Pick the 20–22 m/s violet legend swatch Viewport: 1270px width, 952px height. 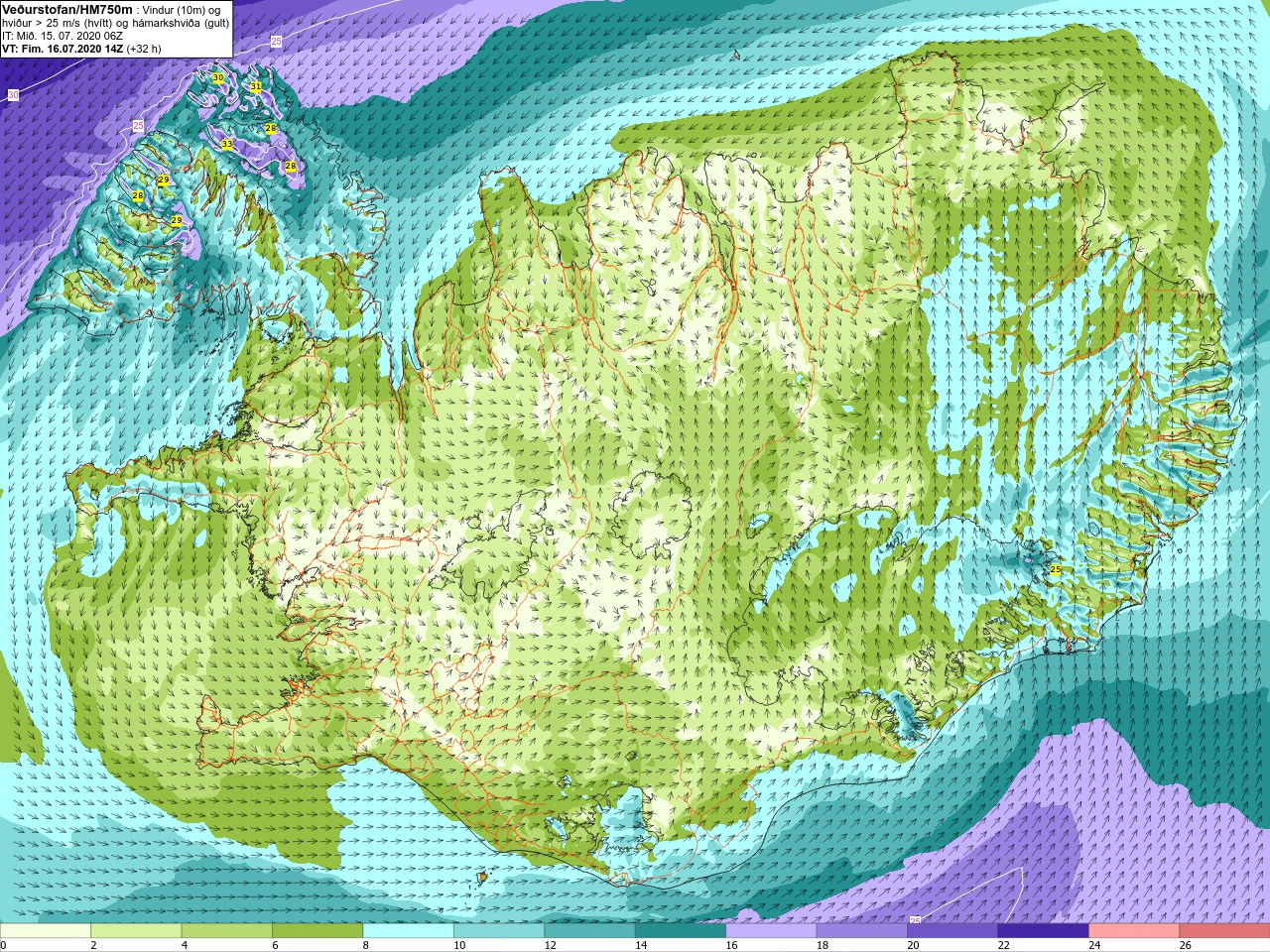pos(952,931)
